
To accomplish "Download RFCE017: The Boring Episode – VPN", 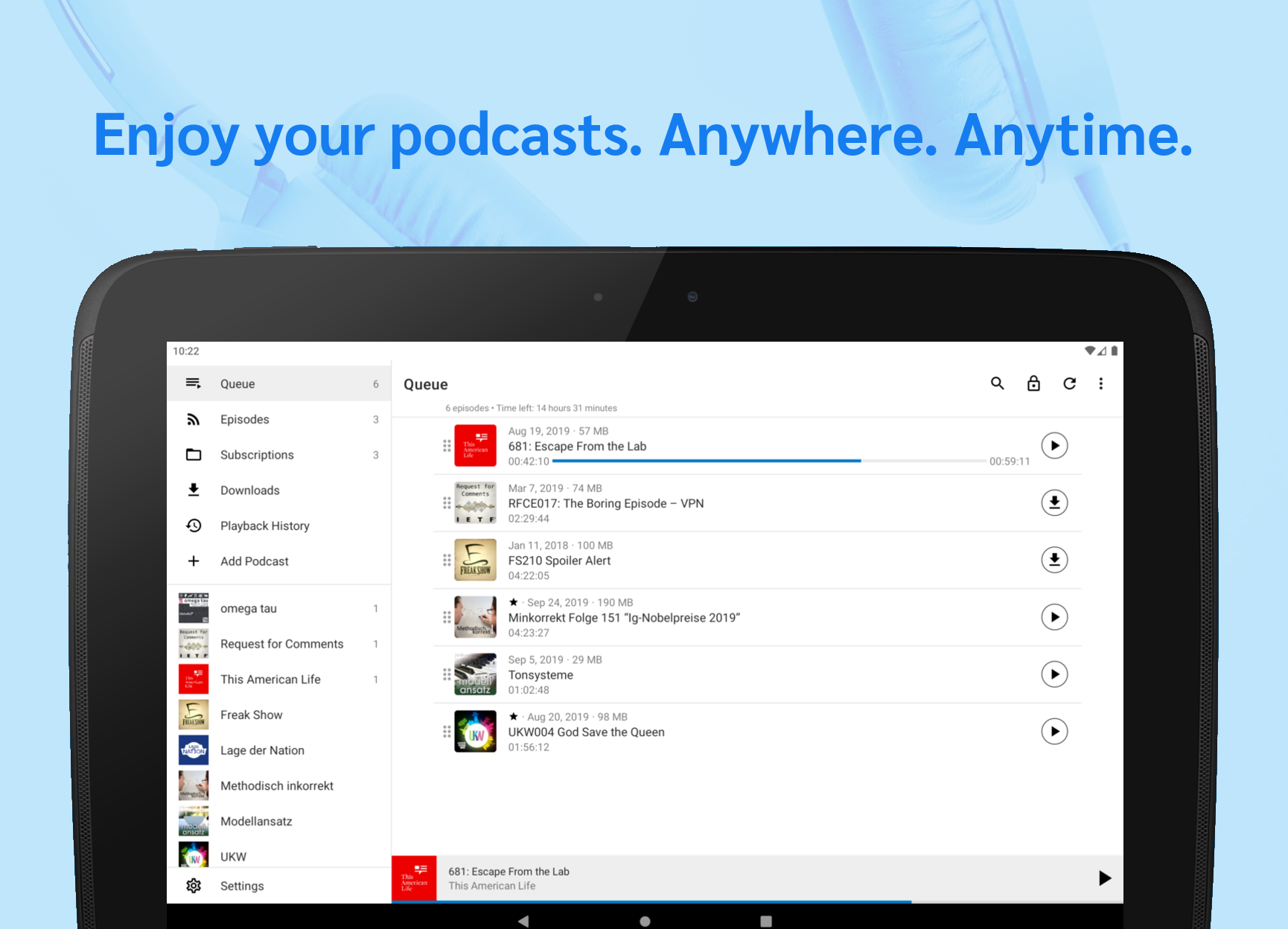I will click(1054, 502).
